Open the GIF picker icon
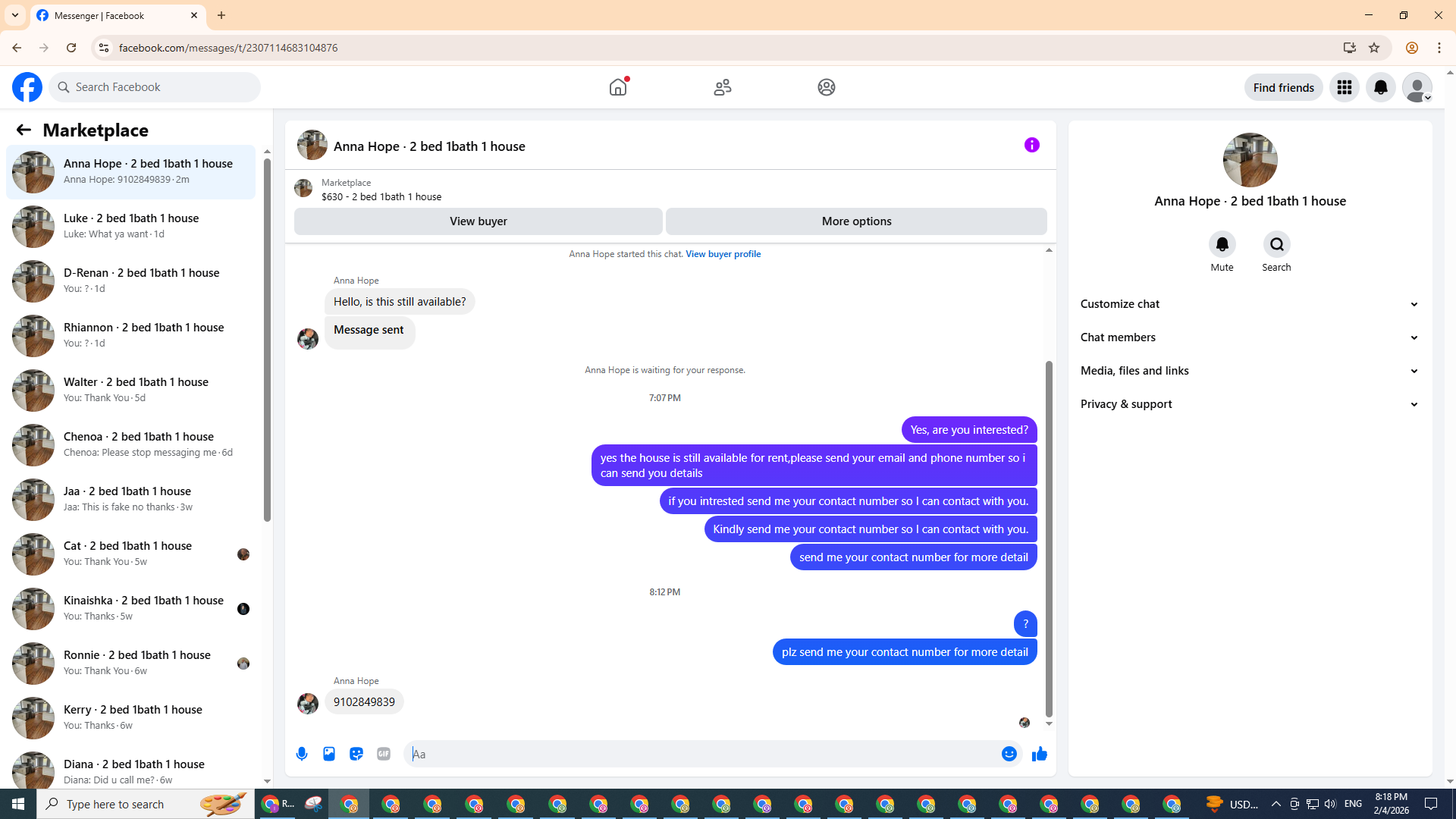1456x819 pixels. point(384,754)
